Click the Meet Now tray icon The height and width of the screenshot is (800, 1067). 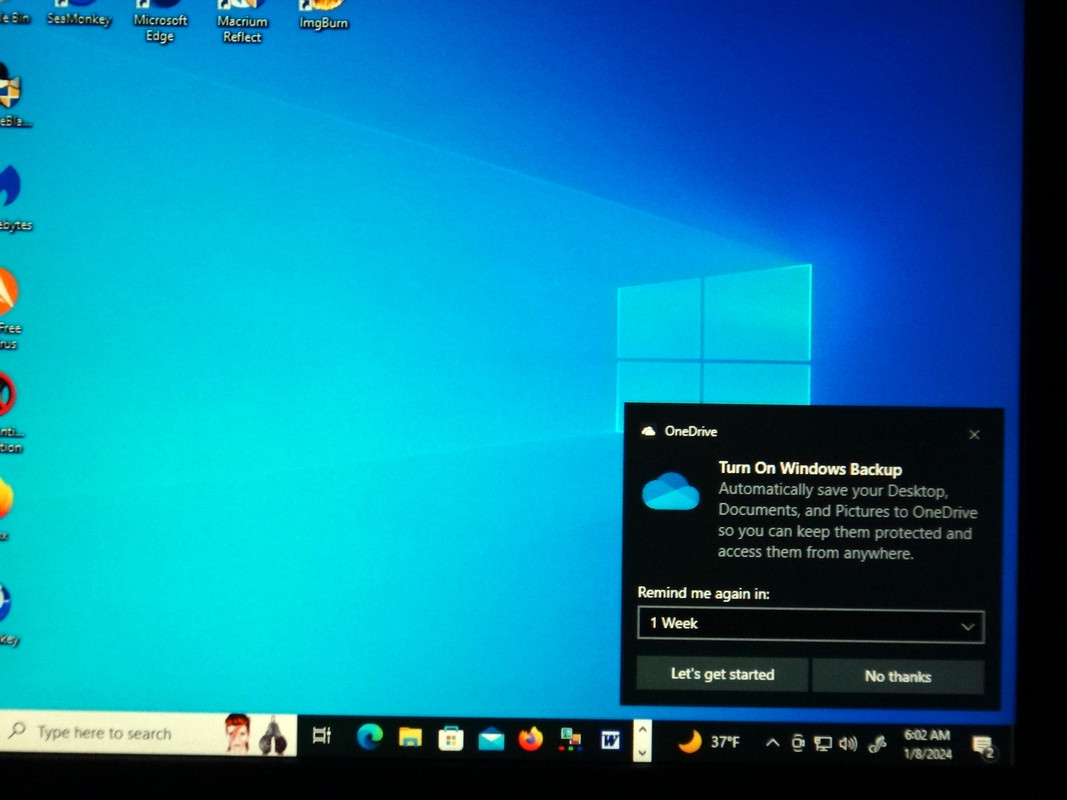[798, 744]
